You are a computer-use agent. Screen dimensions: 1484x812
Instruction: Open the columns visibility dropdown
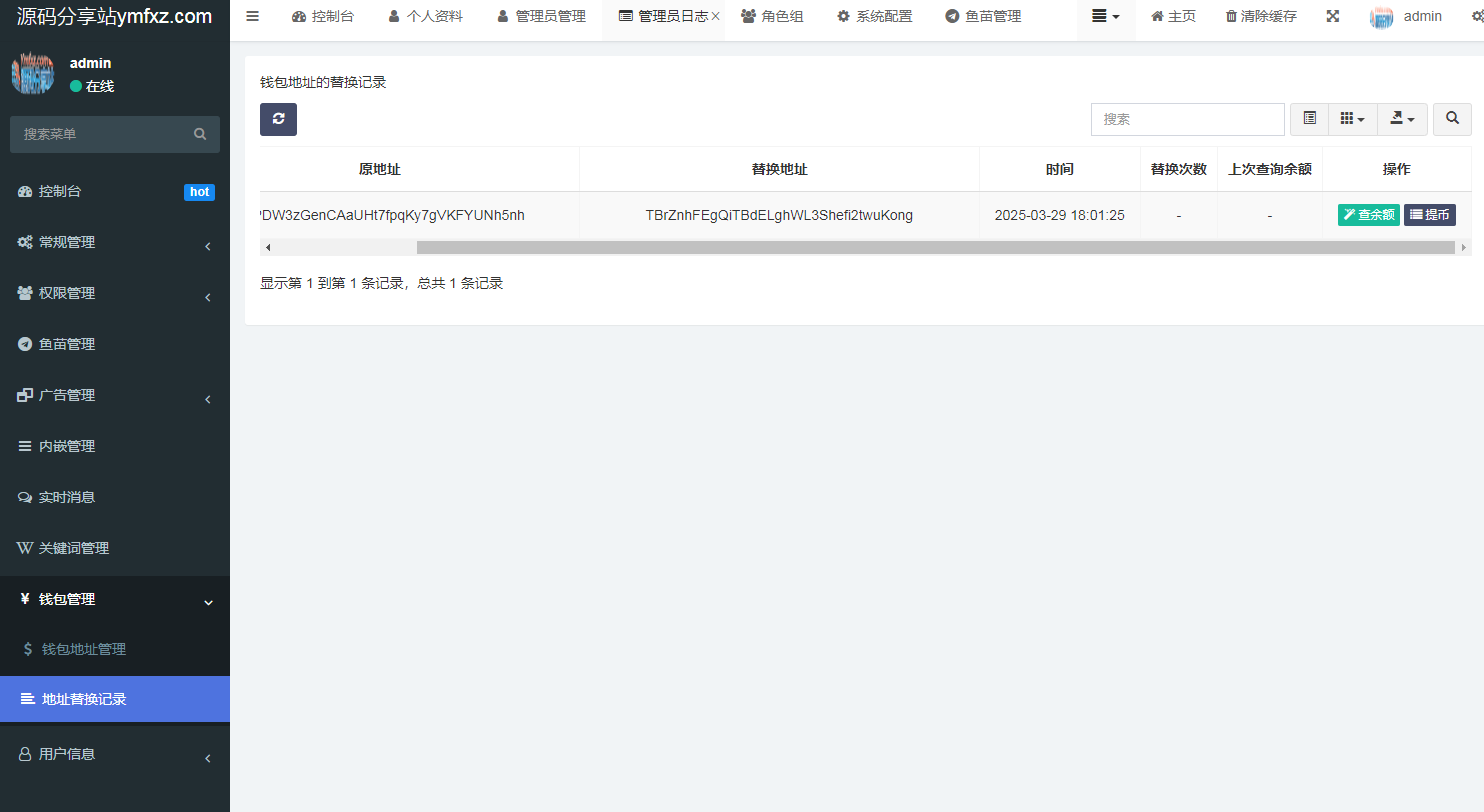click(1352, 119)
